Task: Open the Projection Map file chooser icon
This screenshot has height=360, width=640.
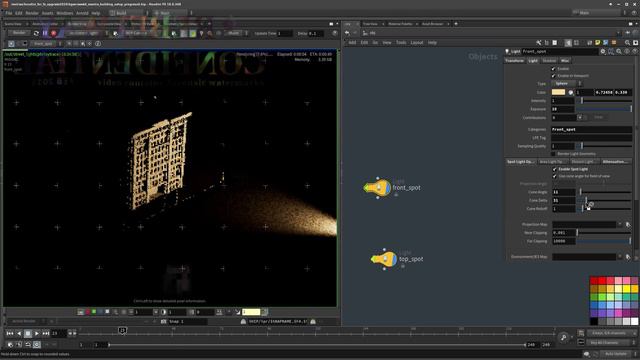Action: point(628,224)
